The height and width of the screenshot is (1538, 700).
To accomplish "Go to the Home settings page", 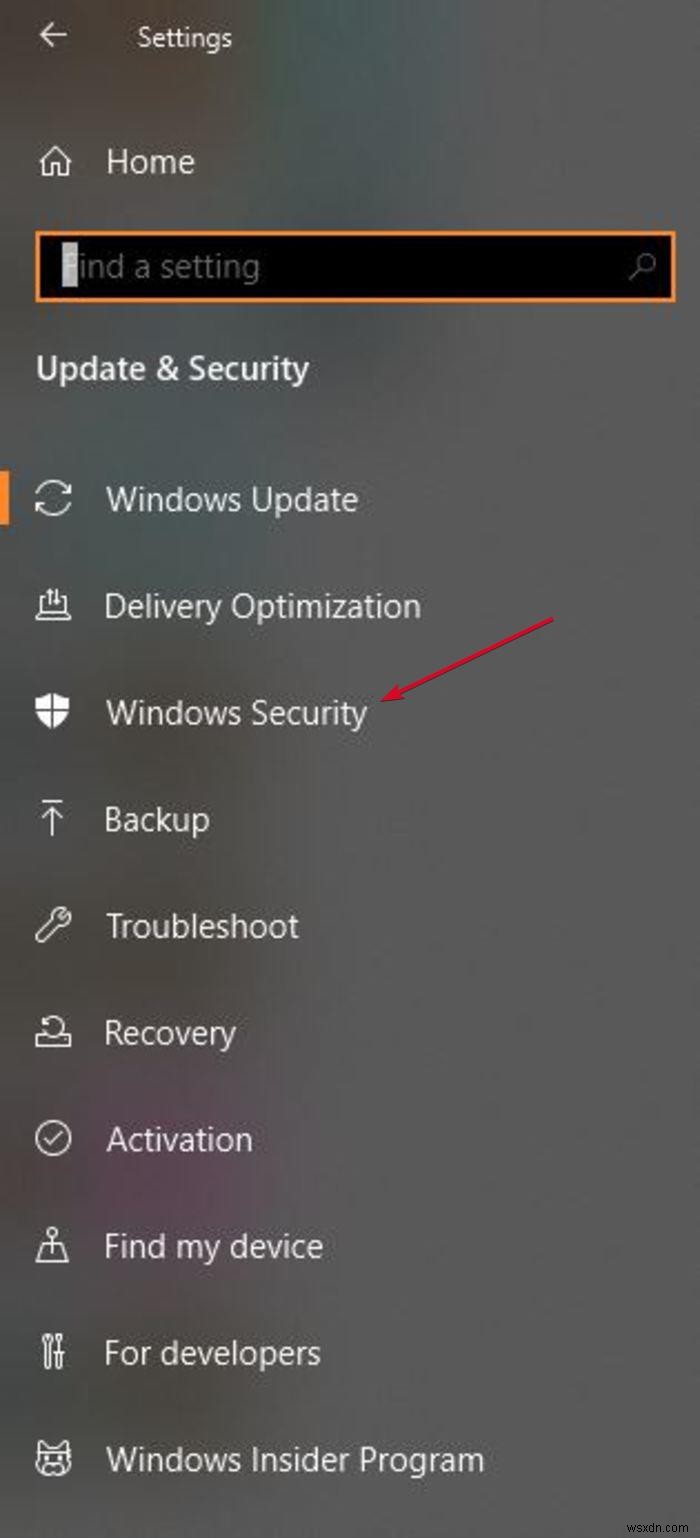I will (x=150, y=160).
